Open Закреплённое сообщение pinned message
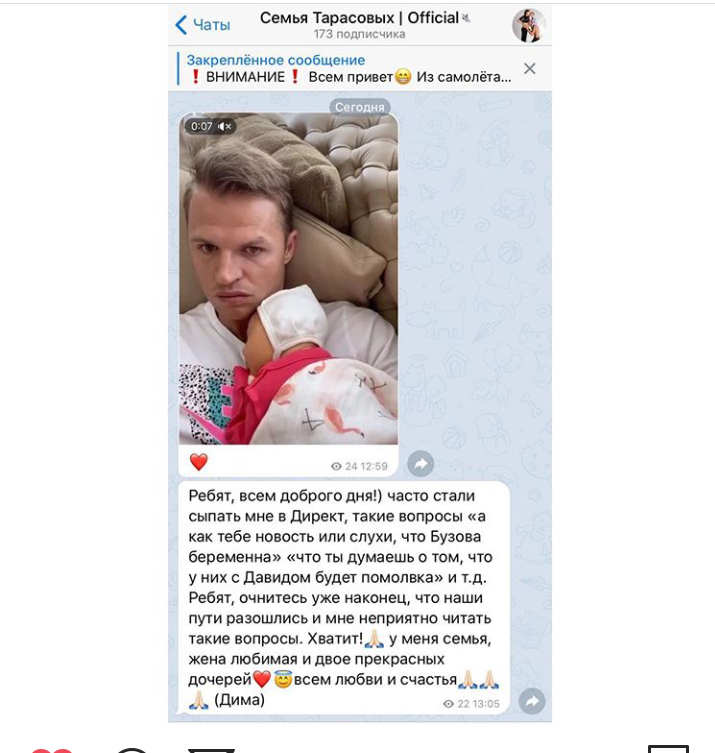This screenshot has width=715, height=753. point(276,60)
